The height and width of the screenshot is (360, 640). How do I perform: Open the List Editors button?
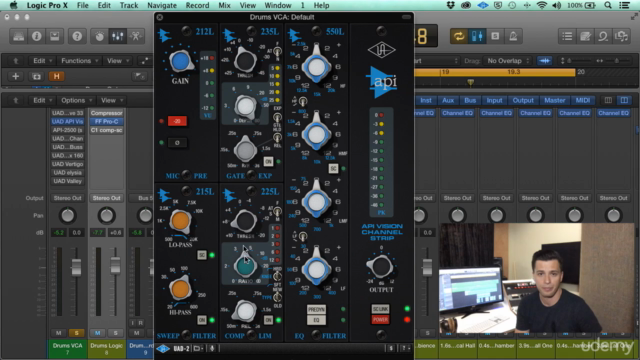567,36
